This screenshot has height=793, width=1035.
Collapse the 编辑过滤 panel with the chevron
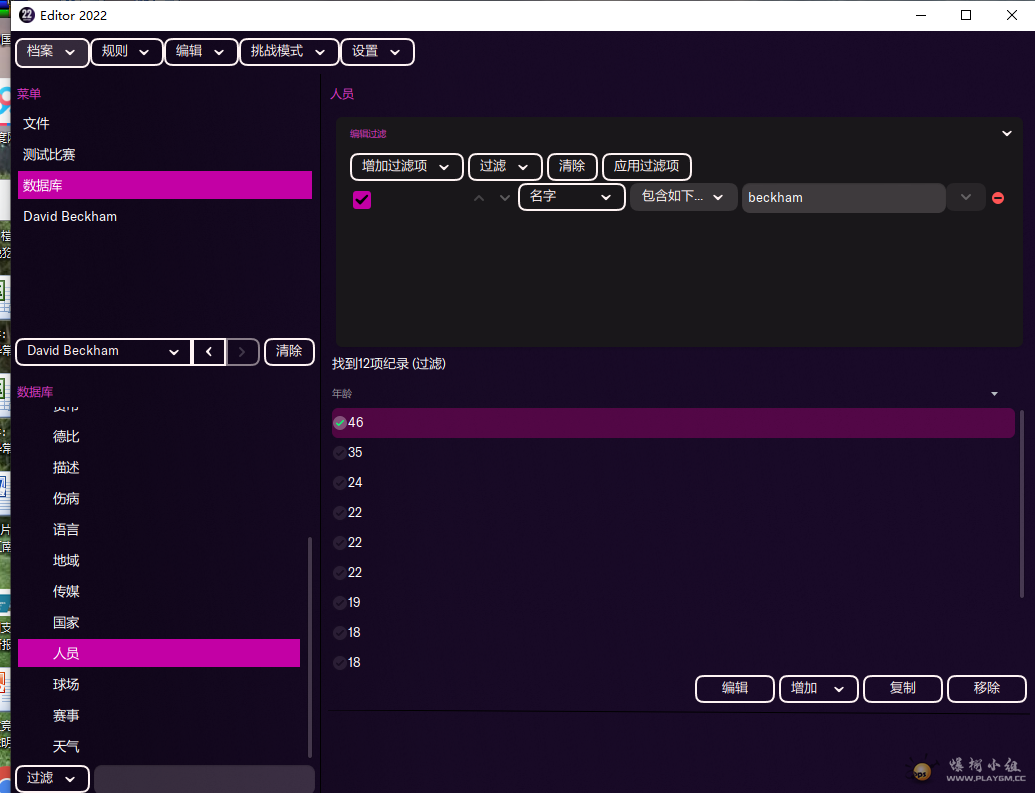point(1007,133)
